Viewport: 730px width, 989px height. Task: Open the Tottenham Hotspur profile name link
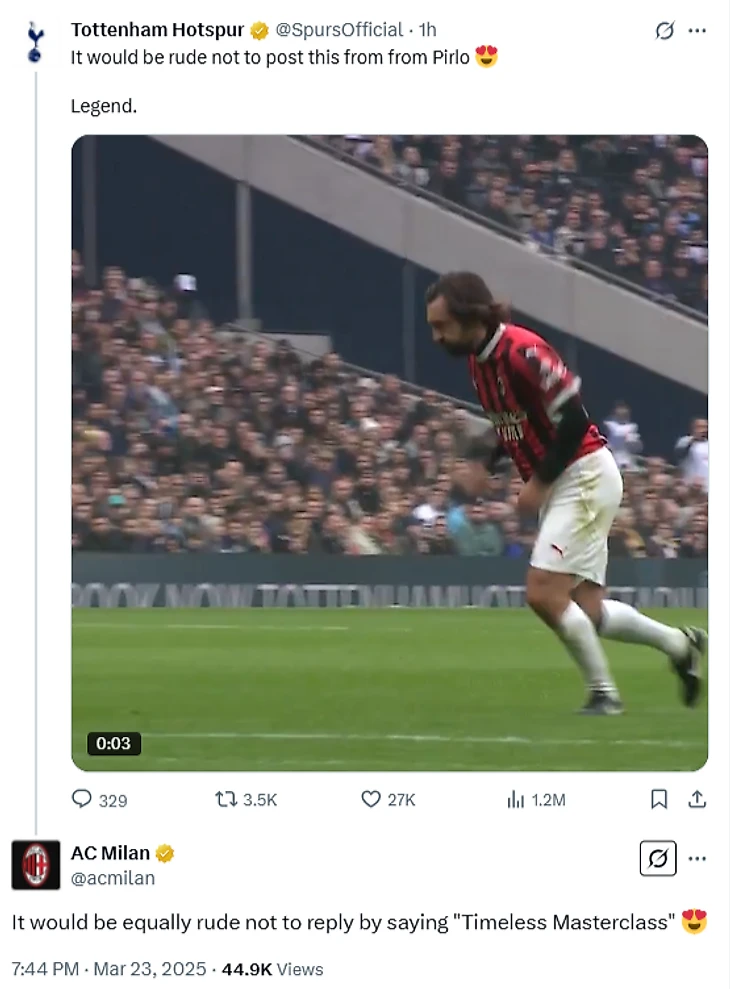pyautogui.click(x=157, y=30)
